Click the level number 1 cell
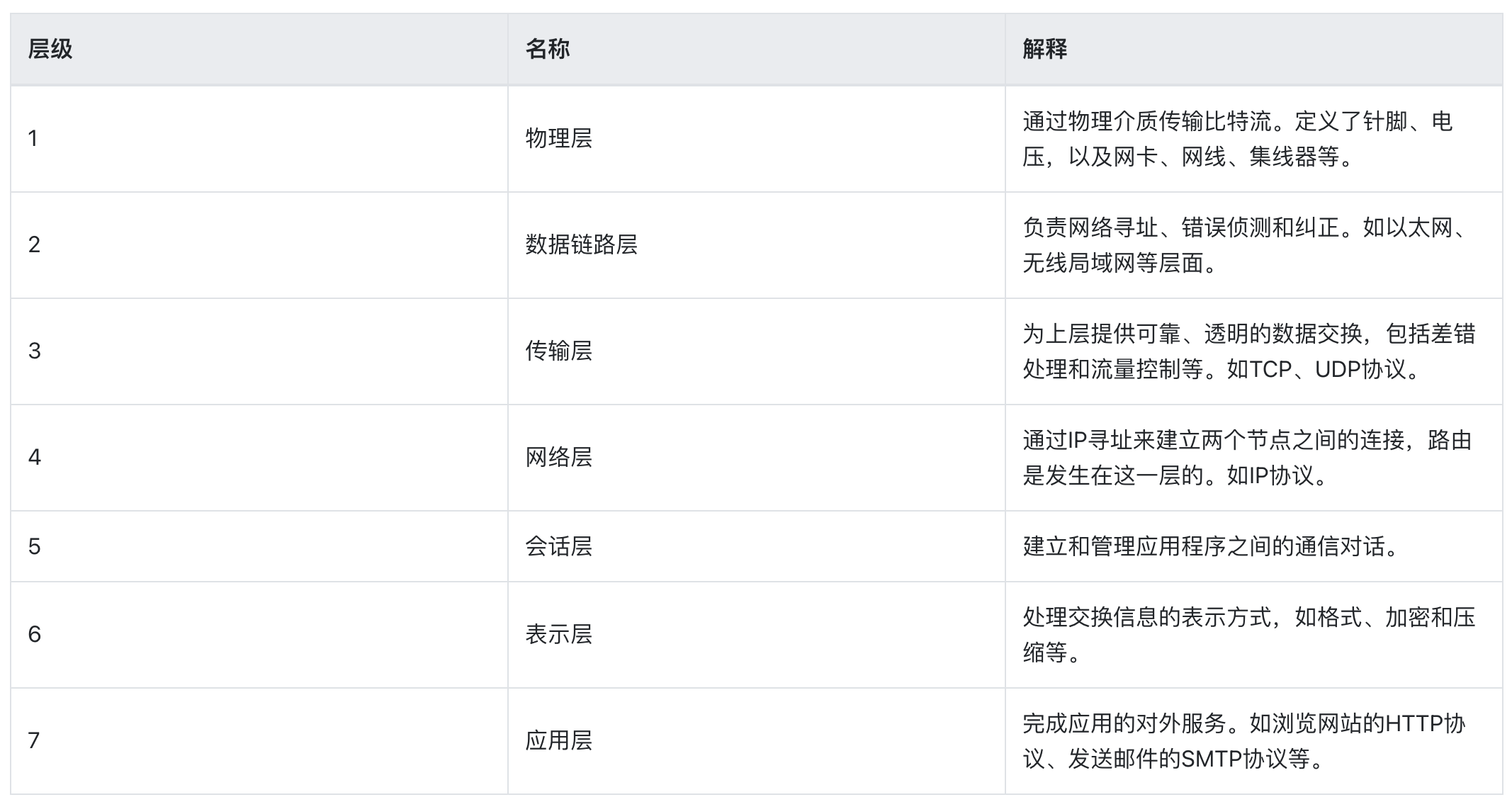The height and width of the screenshot is (802, 1512). tap(33, 138)
